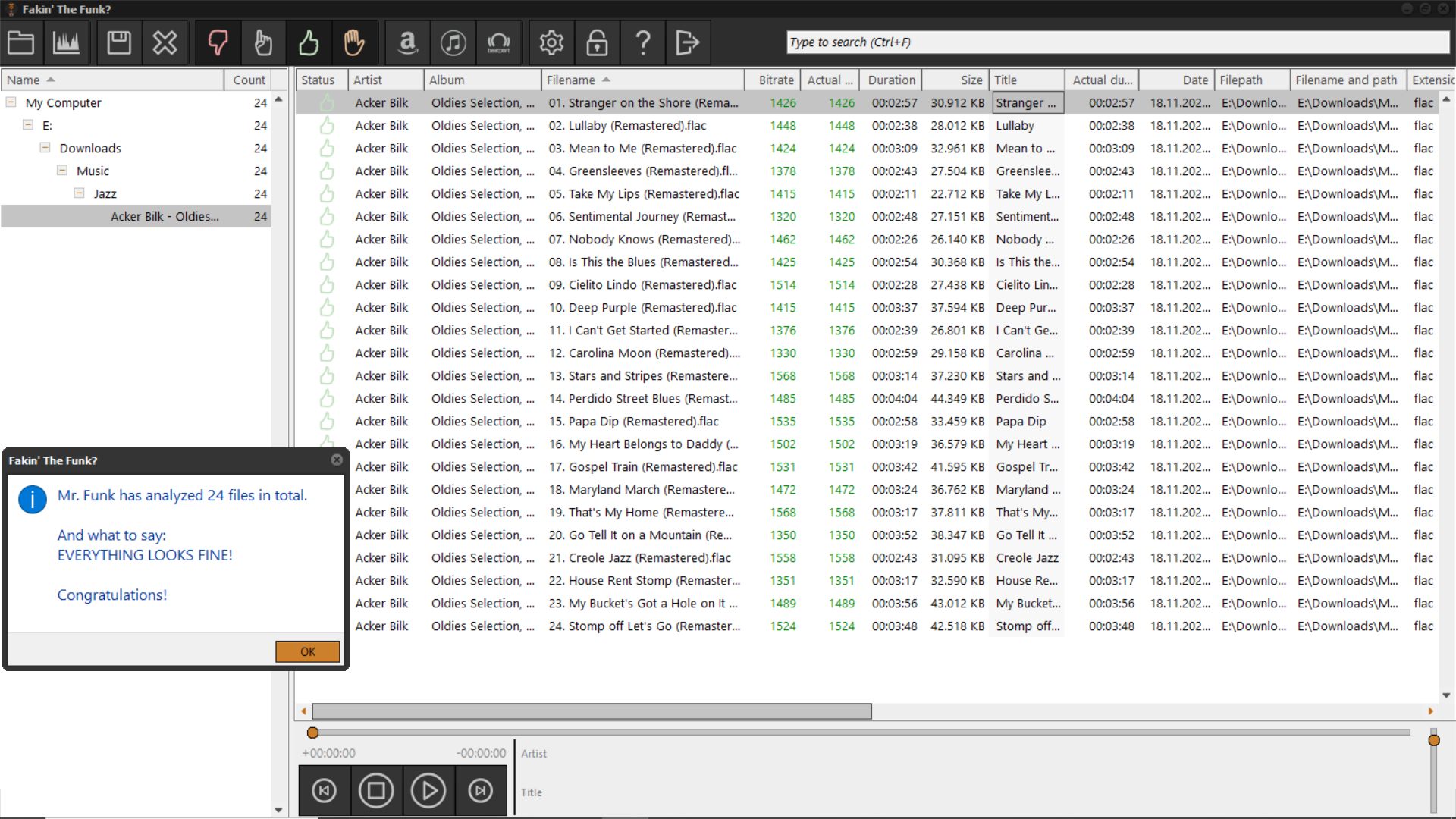This screenshot has height=819, width=1456.
Task: Open help with the question mark icon
Action: tap(642, 42)
